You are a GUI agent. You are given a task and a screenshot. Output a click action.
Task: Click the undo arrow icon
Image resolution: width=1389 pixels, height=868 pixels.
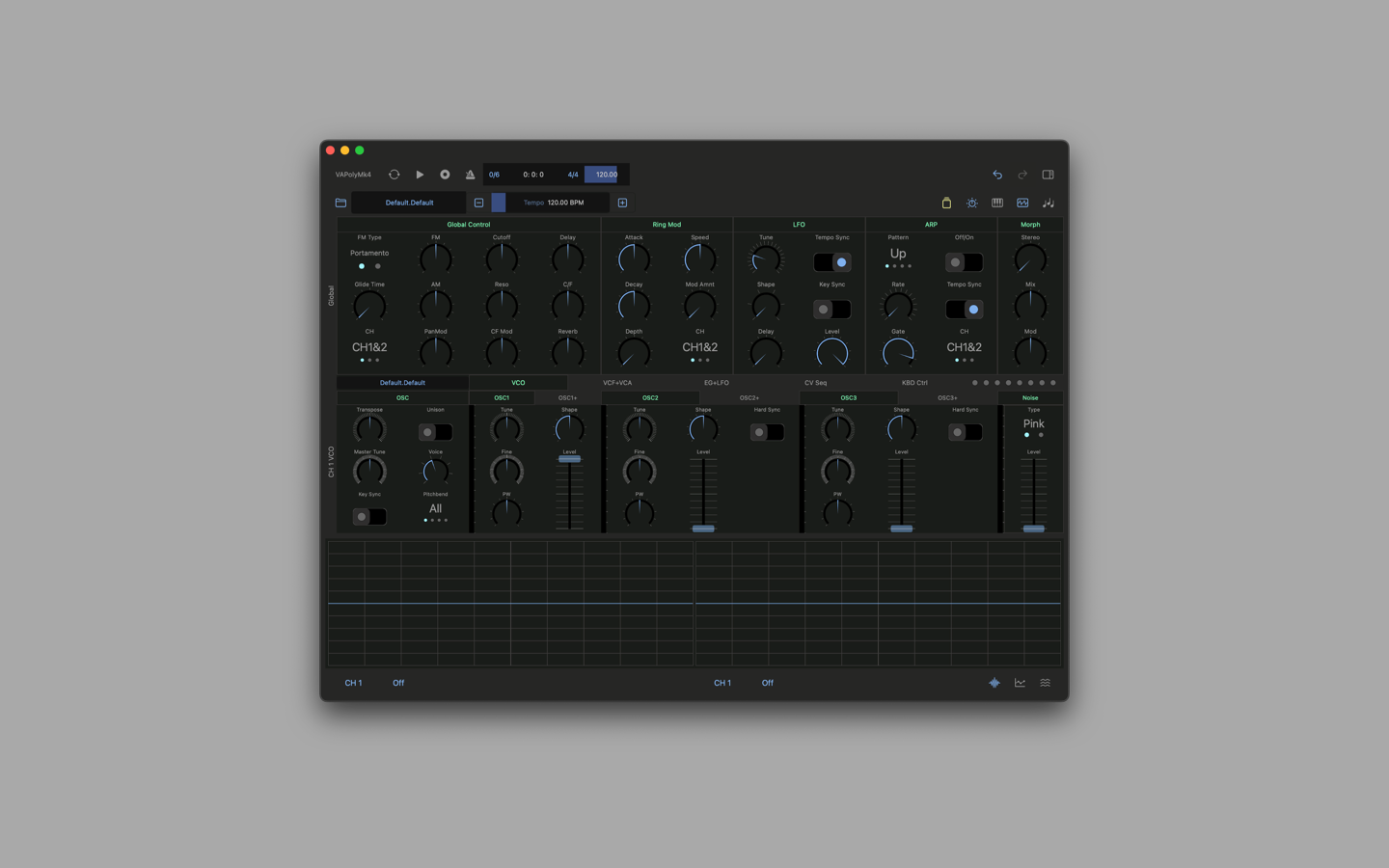pyautogui.click(x=997, y=175)
